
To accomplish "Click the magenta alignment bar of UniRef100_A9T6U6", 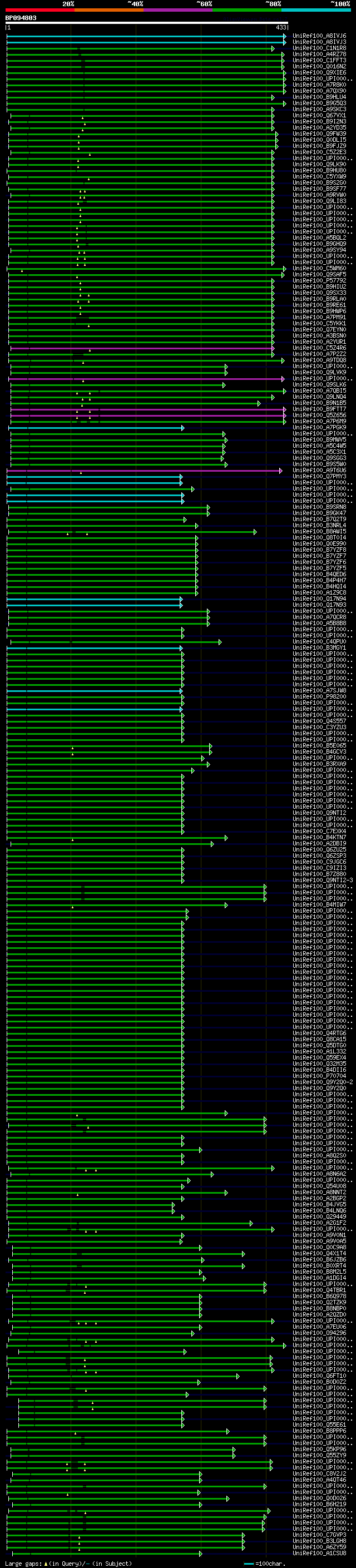I will (145, 471).
